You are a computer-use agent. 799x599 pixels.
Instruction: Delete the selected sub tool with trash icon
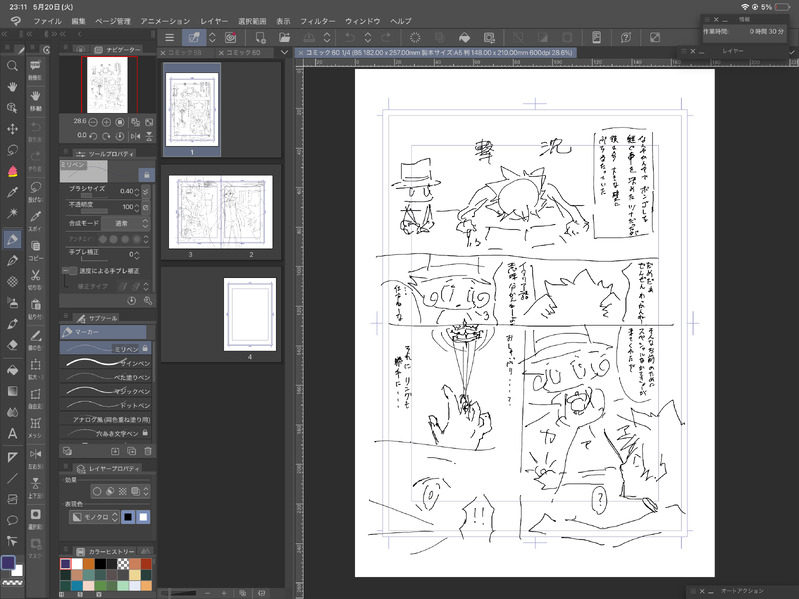click(148, 451)
